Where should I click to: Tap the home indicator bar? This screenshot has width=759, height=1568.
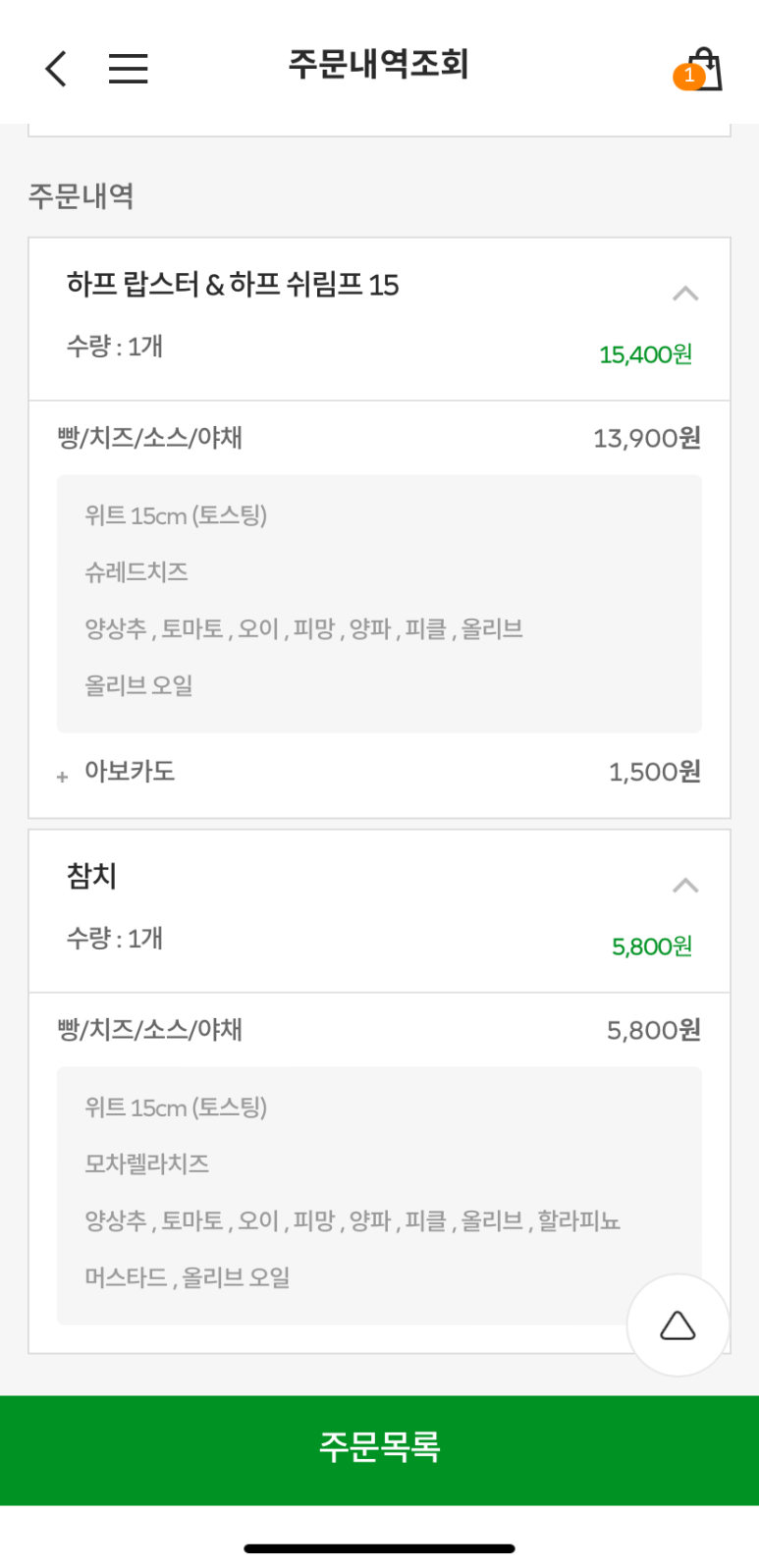(x=379, y=1548)
